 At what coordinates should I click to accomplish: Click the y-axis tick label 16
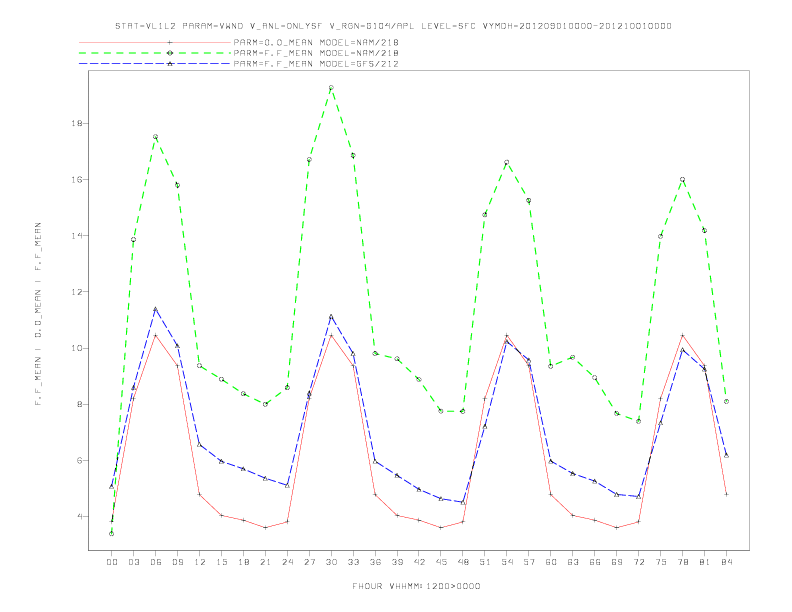click(77, 179)
